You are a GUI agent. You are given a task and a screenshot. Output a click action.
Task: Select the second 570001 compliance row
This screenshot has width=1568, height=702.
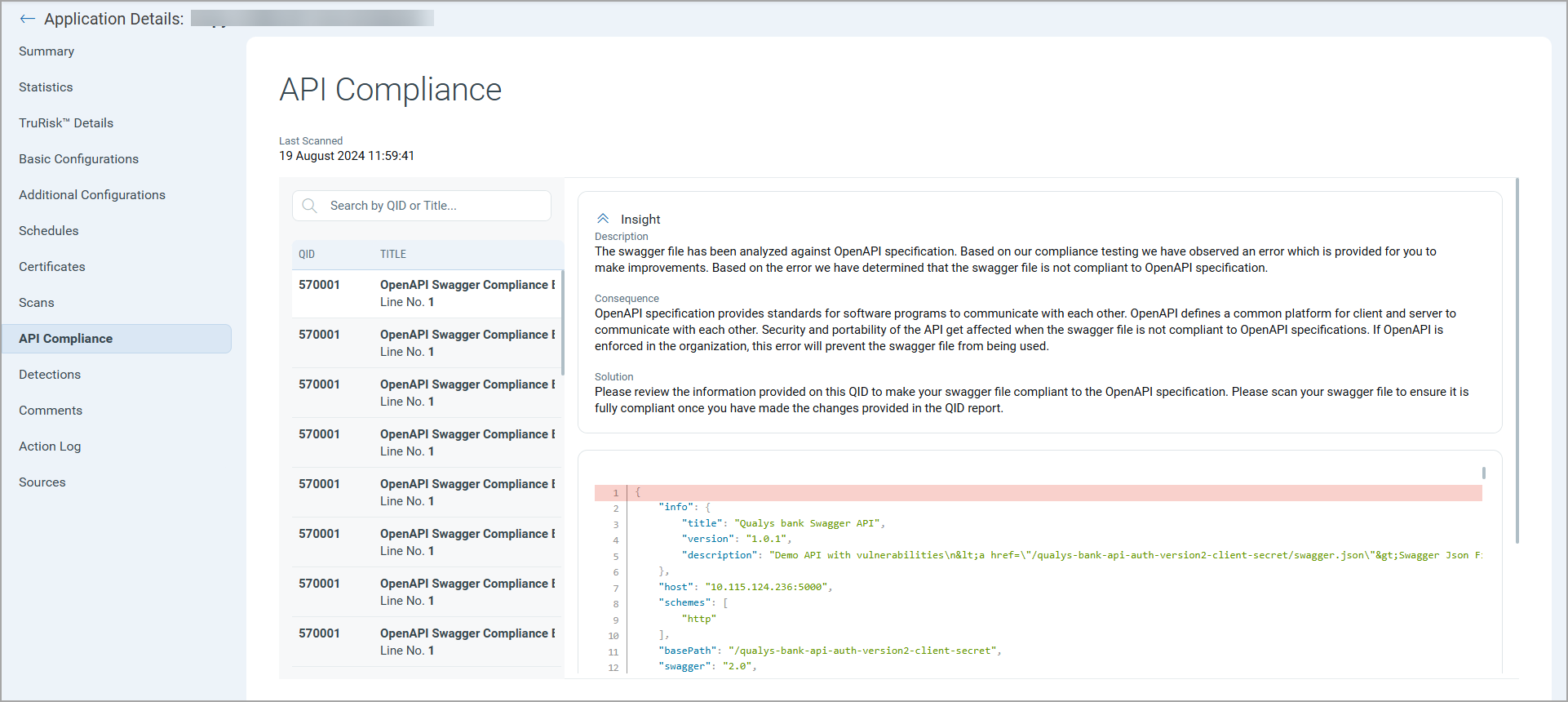tap(426, 343)
